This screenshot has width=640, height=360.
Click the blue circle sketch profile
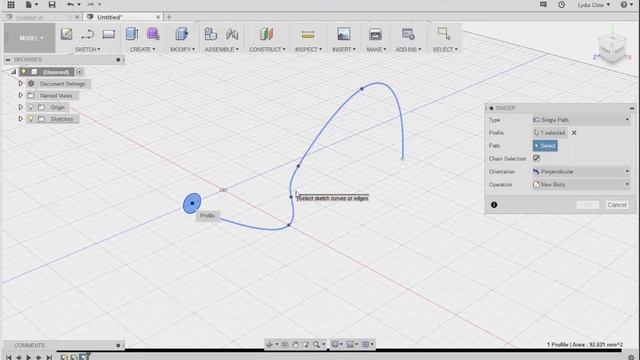(x=192, y=203)
